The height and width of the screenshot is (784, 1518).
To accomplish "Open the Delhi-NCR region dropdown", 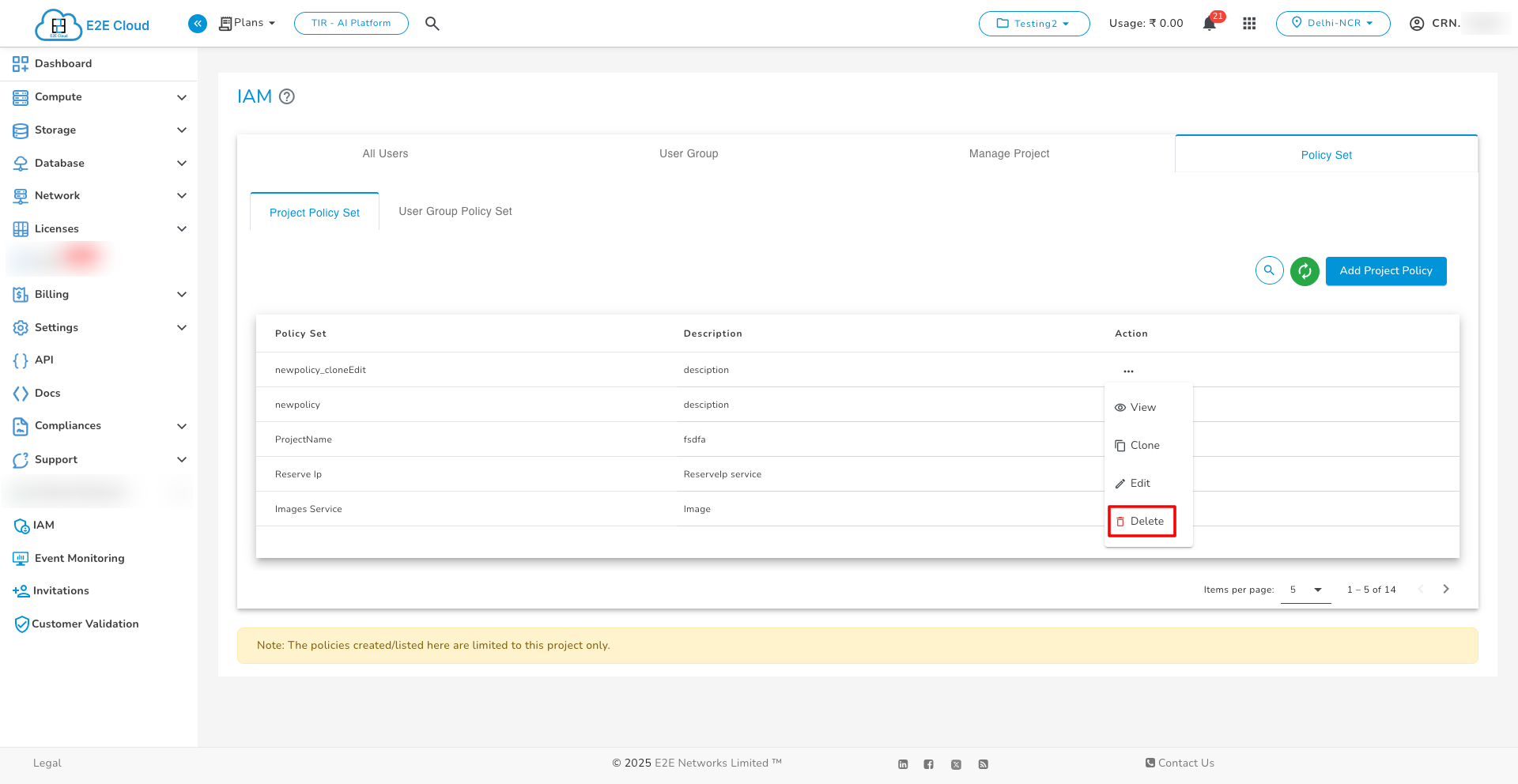I will coord(1333,24).
